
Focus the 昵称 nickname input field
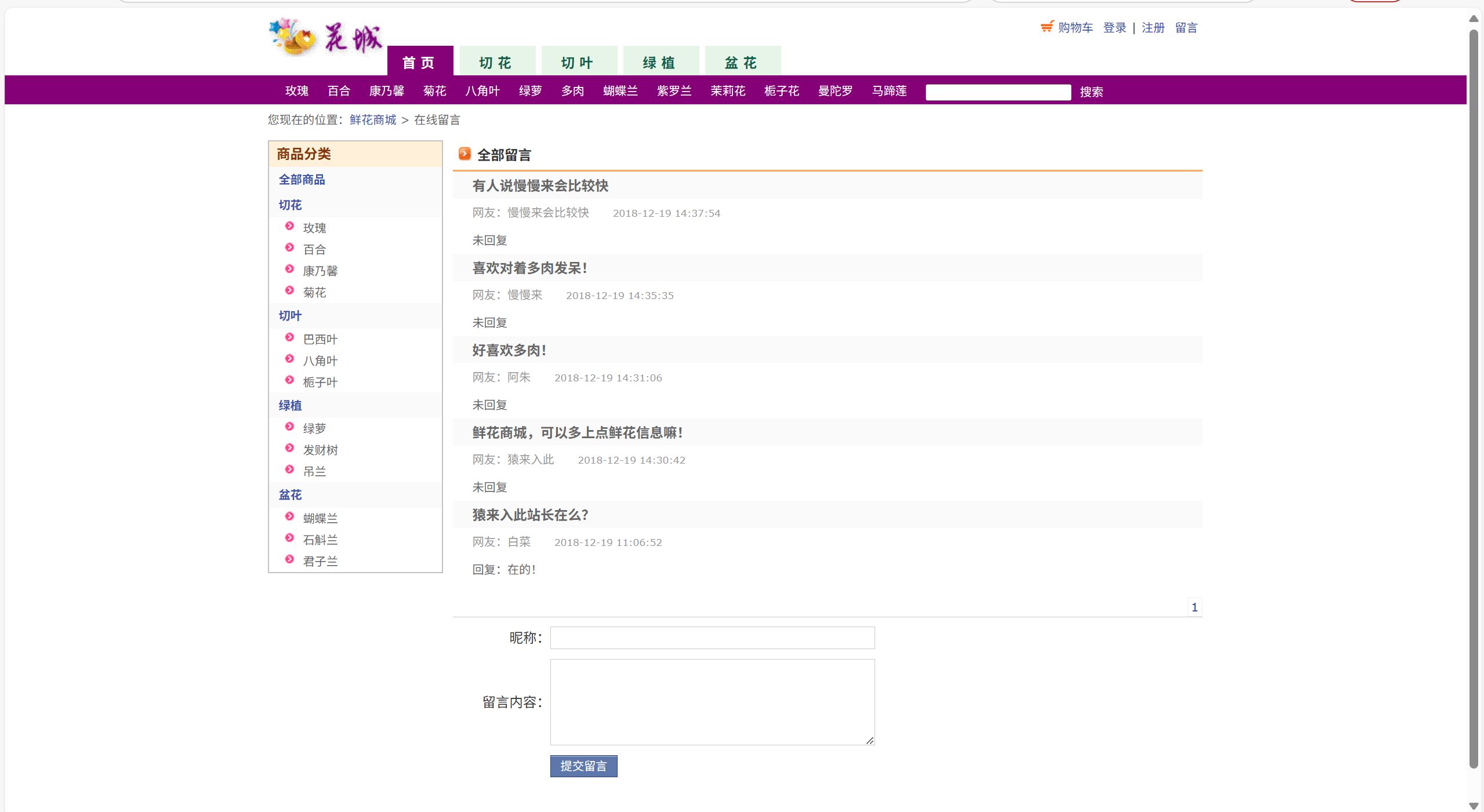tap(712, 638)
